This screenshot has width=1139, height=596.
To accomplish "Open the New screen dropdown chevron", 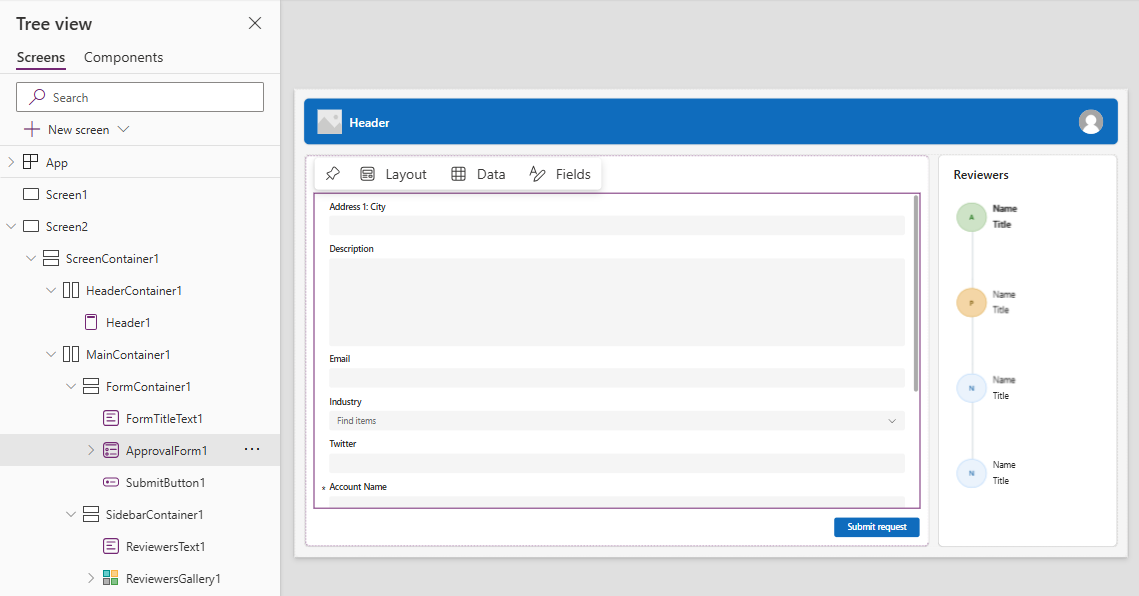I will [x=123, y=129].
